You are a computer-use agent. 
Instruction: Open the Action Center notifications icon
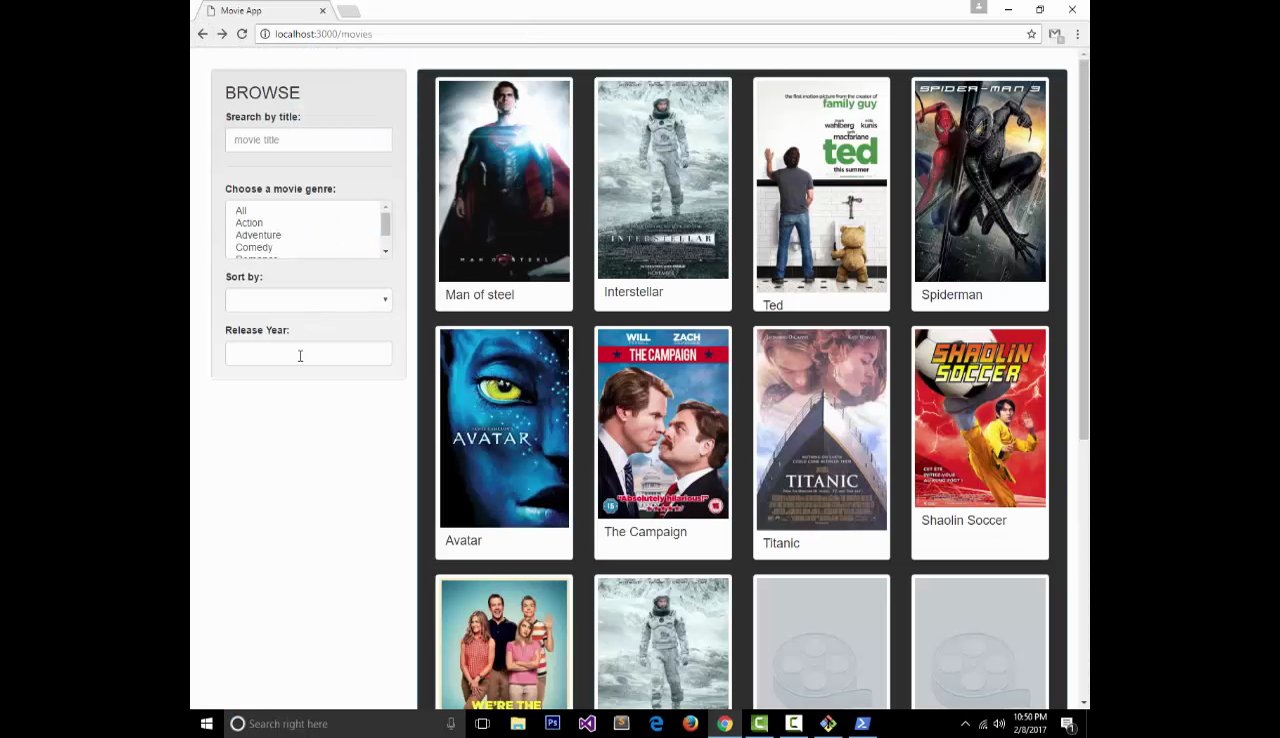tap(1068, 724)
